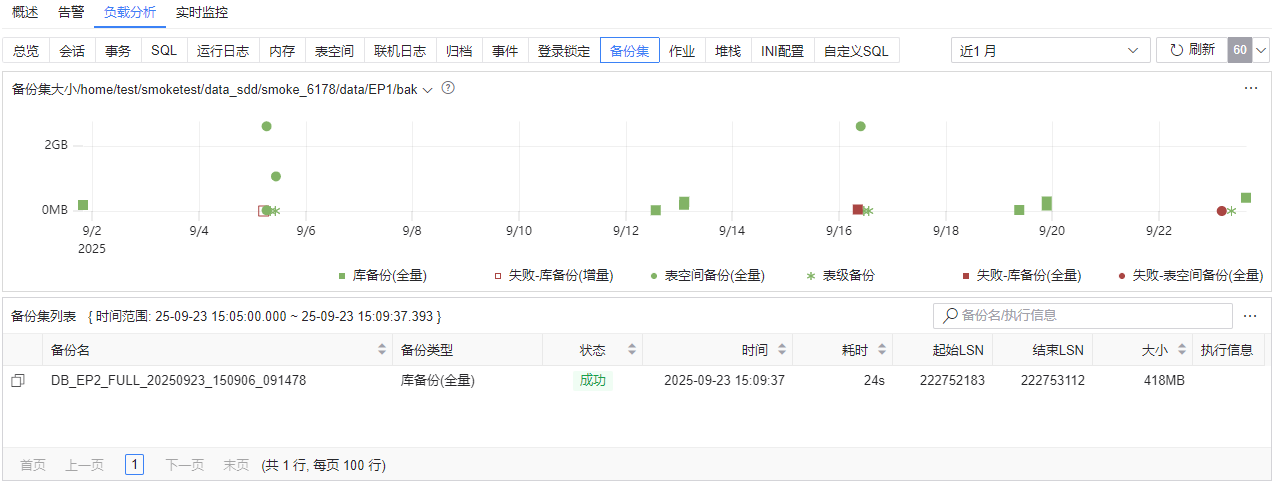The height and width of the screenshot is (485, 1275).
Task: Go to 下一页 next page
Action: pyautogui.click(x=185, y=465)
